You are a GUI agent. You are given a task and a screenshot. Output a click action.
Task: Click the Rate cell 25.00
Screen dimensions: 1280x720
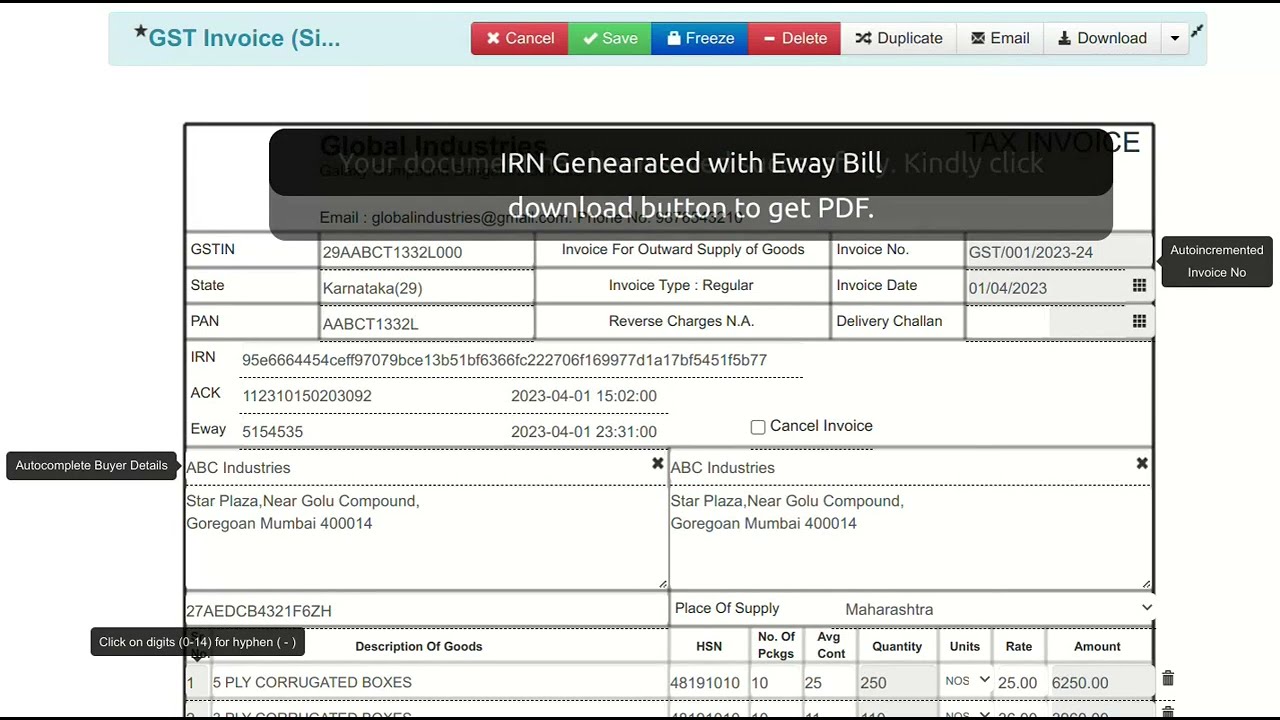[1018, 682]
